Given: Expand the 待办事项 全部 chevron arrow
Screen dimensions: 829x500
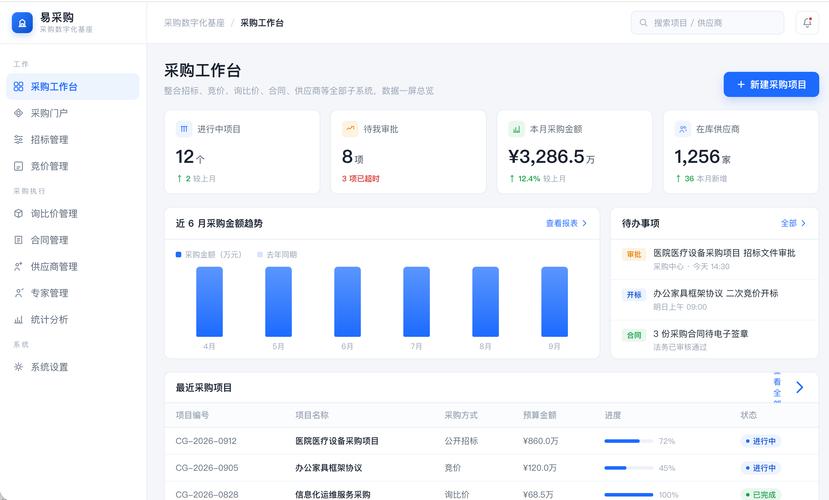Looking at the screenshot, I should [803, 223].
